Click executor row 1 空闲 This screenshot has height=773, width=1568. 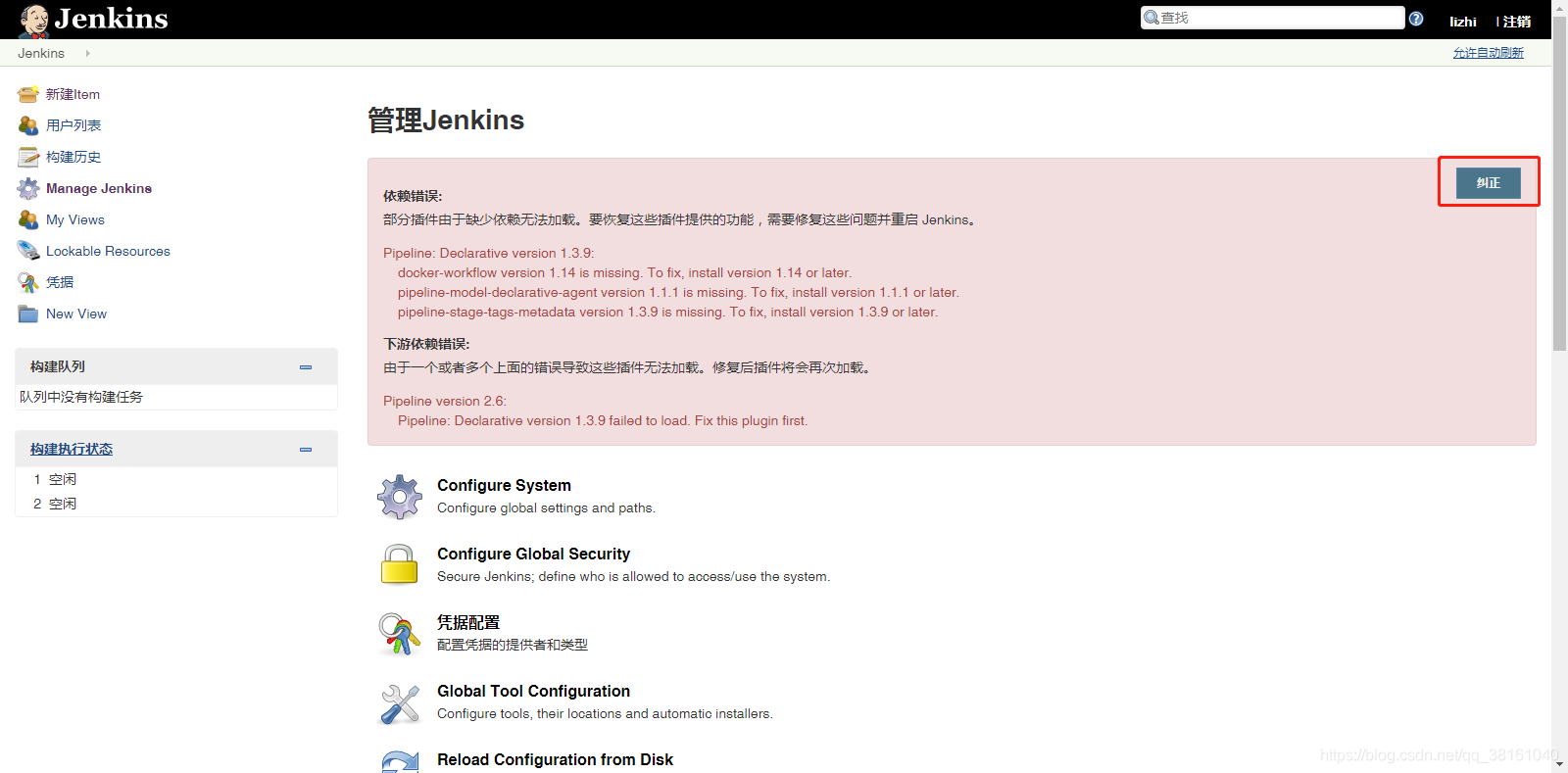(x=176, y=479)
